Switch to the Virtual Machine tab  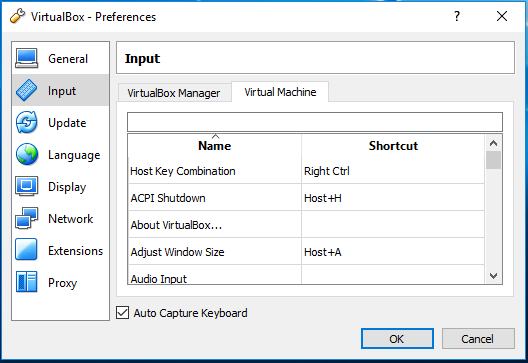tap(280, 92)
